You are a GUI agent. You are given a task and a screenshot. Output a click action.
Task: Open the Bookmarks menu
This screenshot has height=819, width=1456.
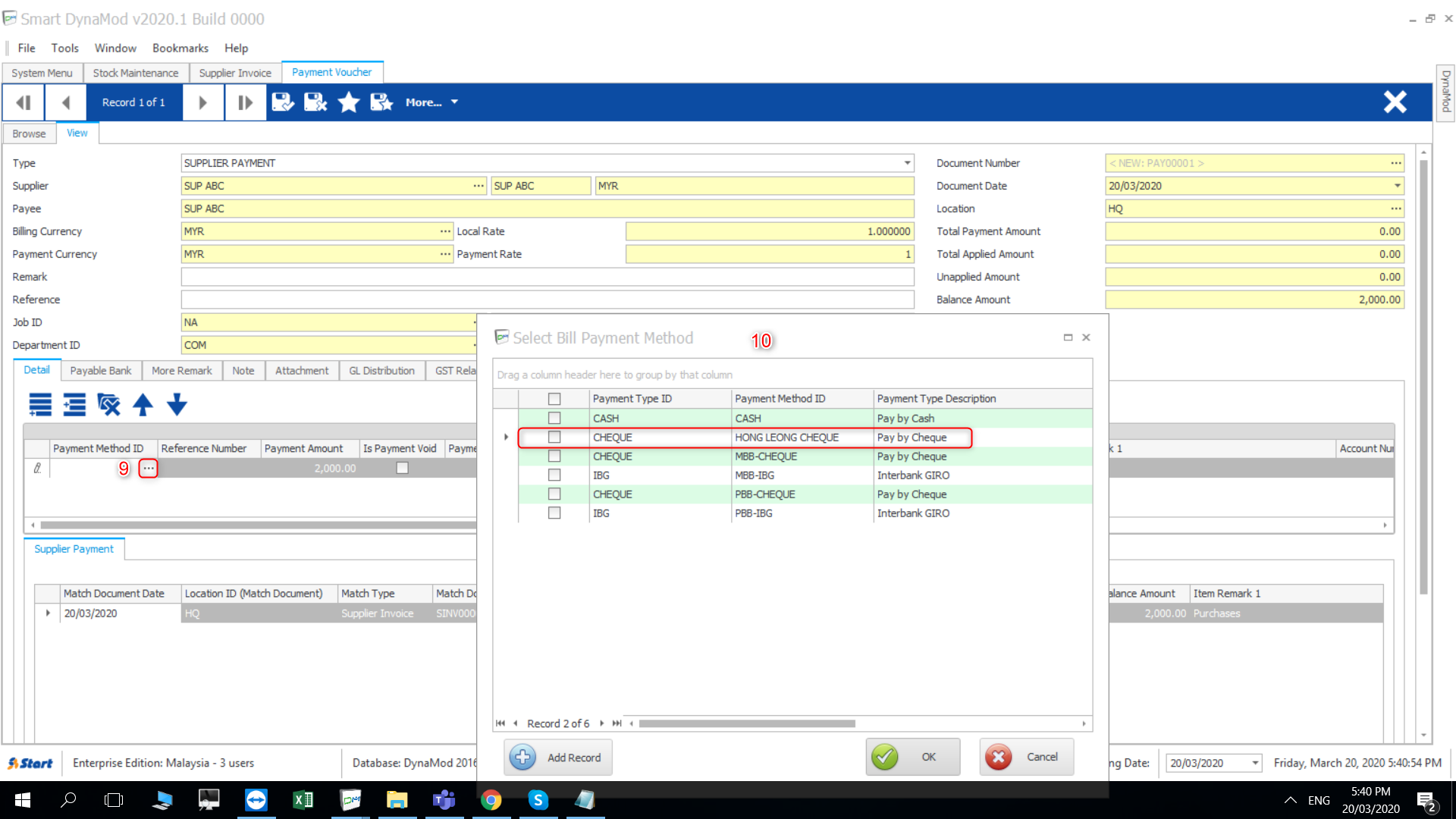(180, 48)
